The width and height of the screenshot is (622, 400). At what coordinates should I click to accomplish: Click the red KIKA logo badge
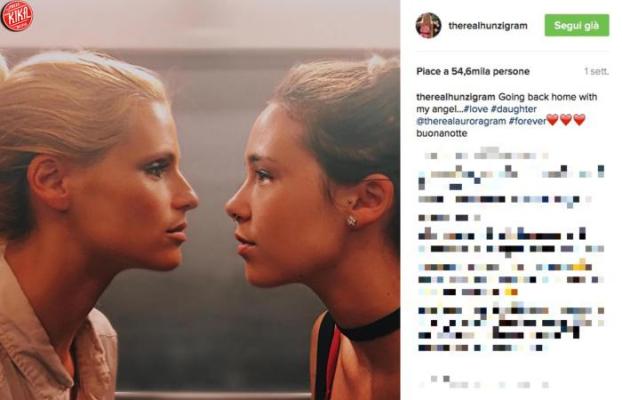pos(17,15)
